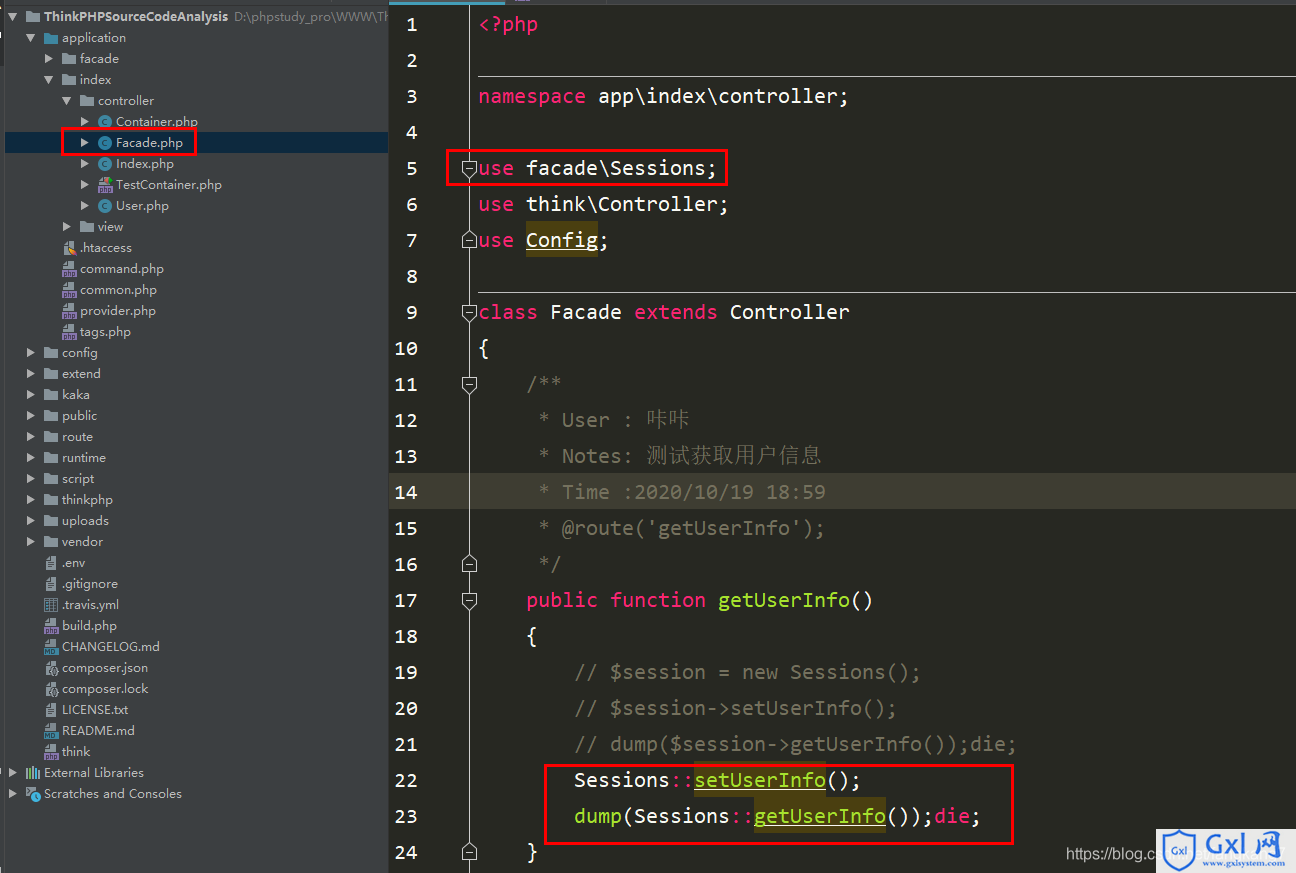Click the External Libraries icon

pos(33,773)
